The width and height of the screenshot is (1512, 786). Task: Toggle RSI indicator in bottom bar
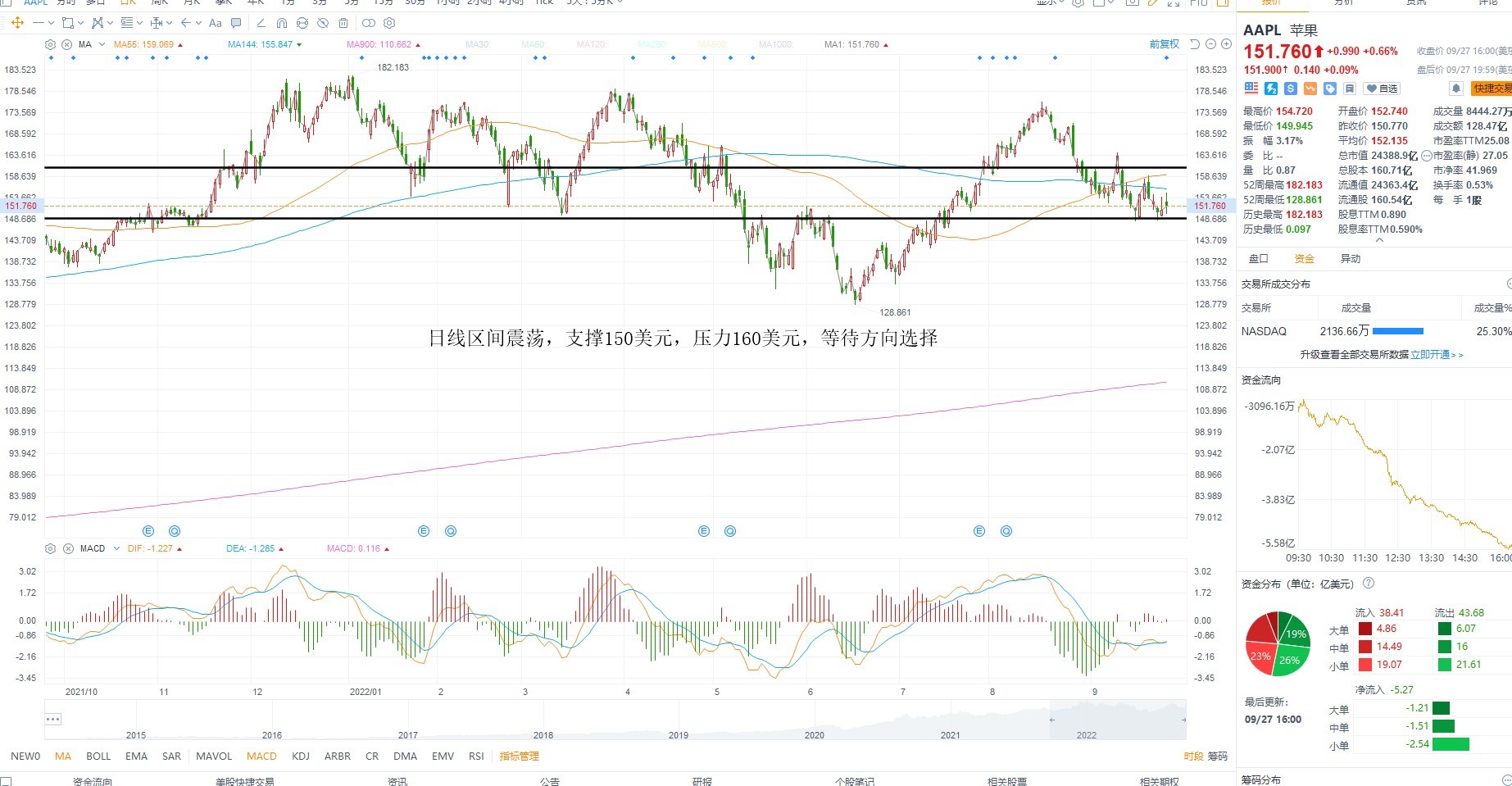coord(476,756)
